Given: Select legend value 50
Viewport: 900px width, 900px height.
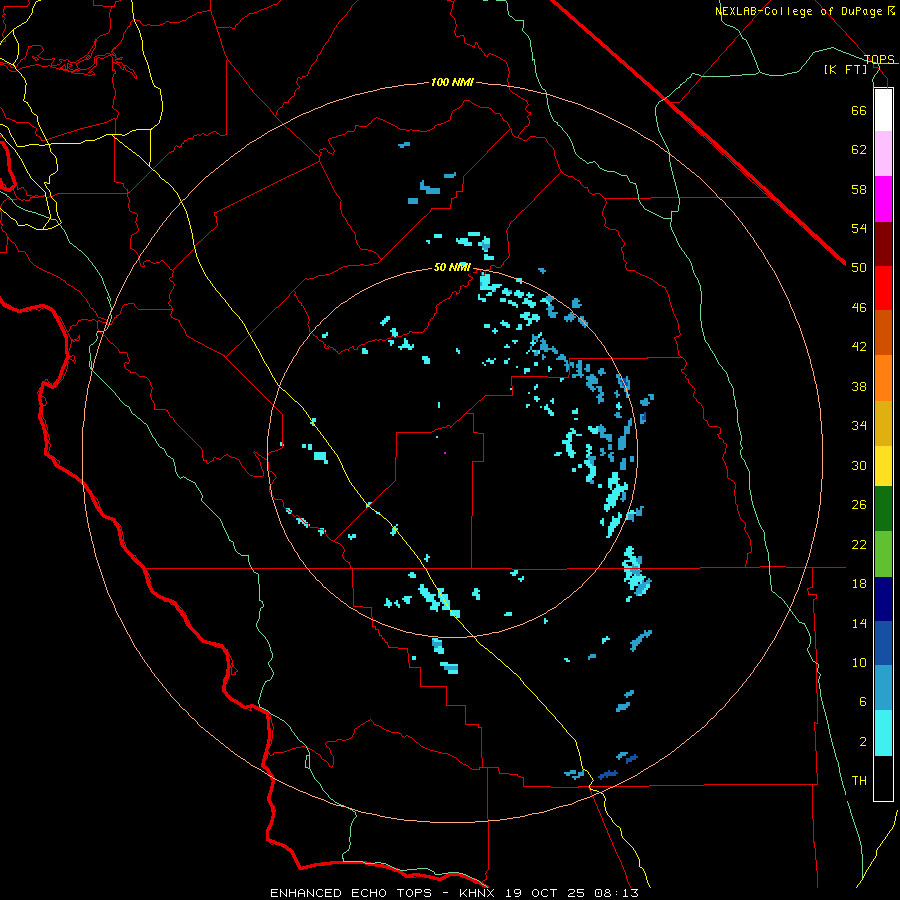Looking at the screenshot, I should click(859, 268).
